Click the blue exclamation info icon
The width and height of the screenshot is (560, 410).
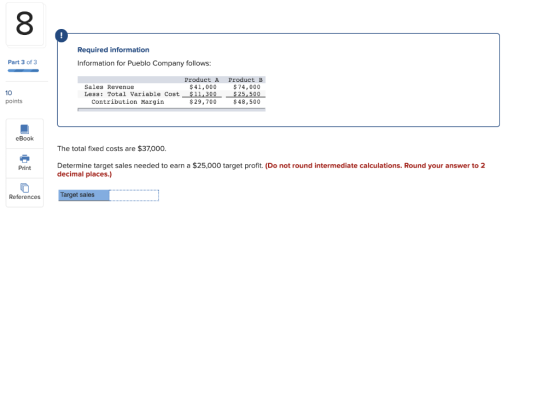[x=61, y=35]
